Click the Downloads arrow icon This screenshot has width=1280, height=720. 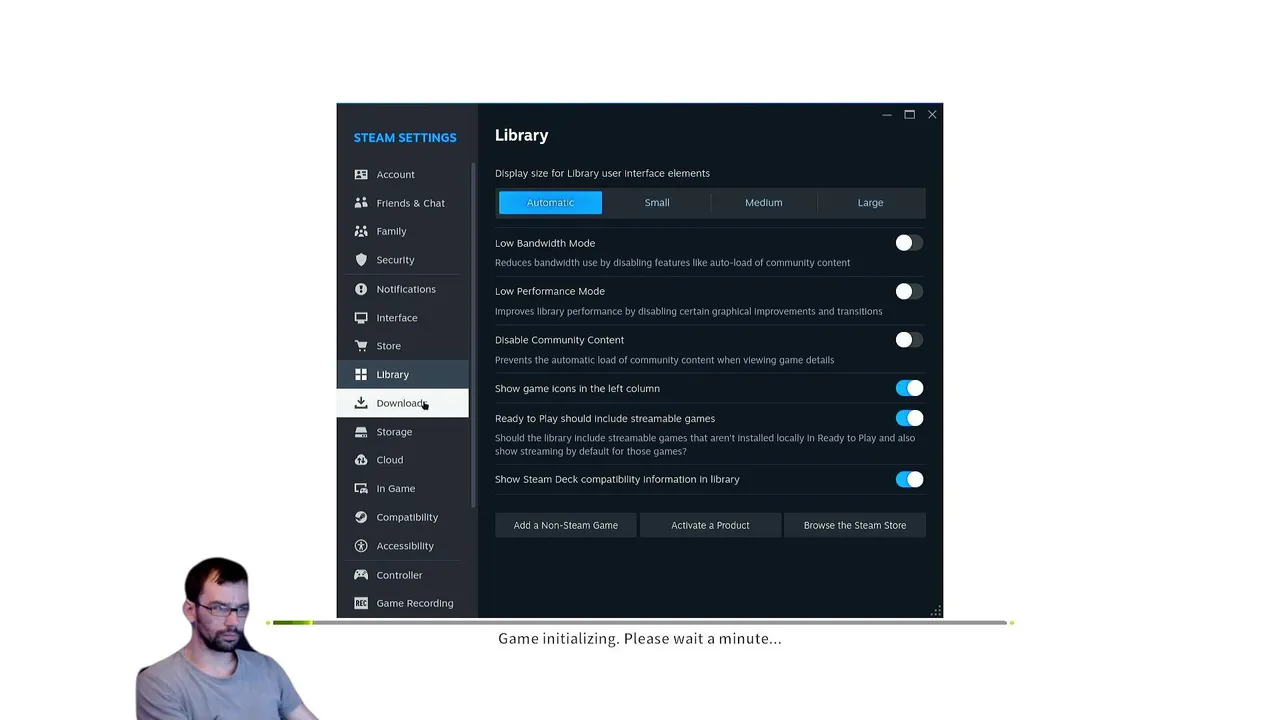pos(361,403)
